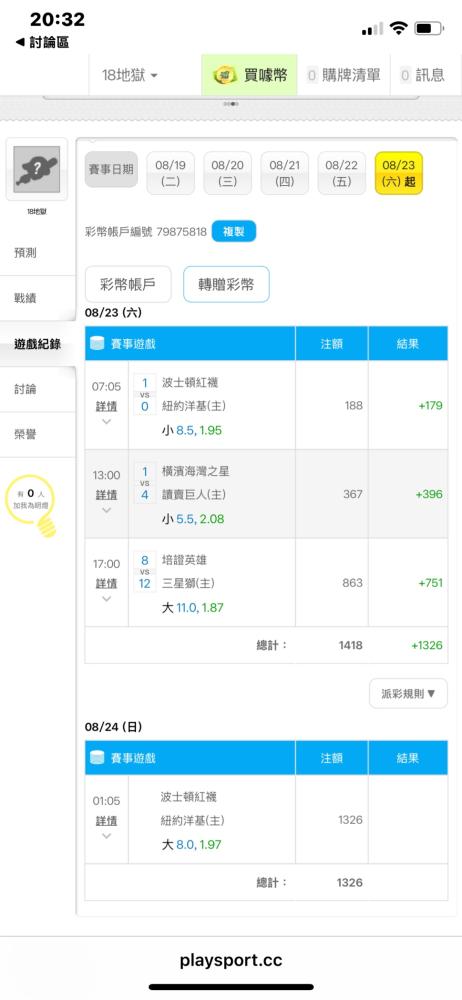Viewport: 462px width, 1000px height.
Task: Select the 08/19 (二) date tab
Action: coord(170,173)
